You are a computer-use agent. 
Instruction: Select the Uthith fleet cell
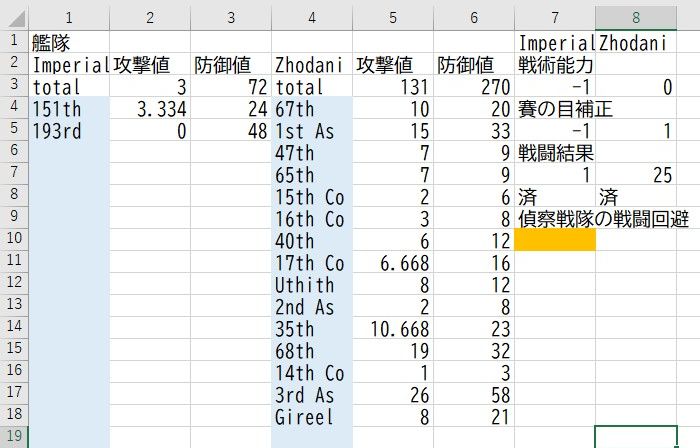click(312, 284)
